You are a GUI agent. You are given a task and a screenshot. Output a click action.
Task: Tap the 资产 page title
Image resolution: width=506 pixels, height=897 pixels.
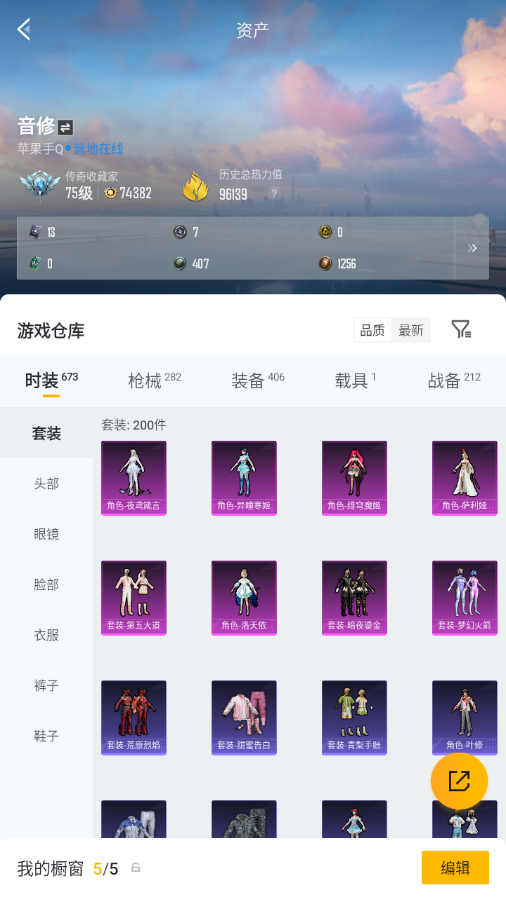(253, 30)
